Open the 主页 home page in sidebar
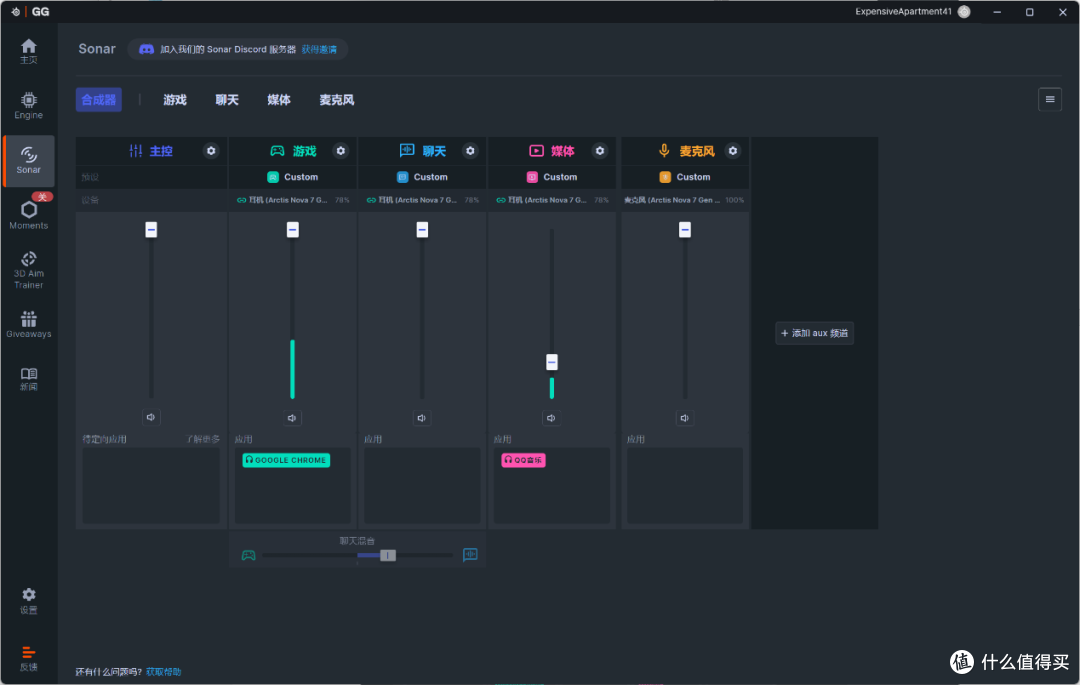1080x685 pixels. [28, 51]
